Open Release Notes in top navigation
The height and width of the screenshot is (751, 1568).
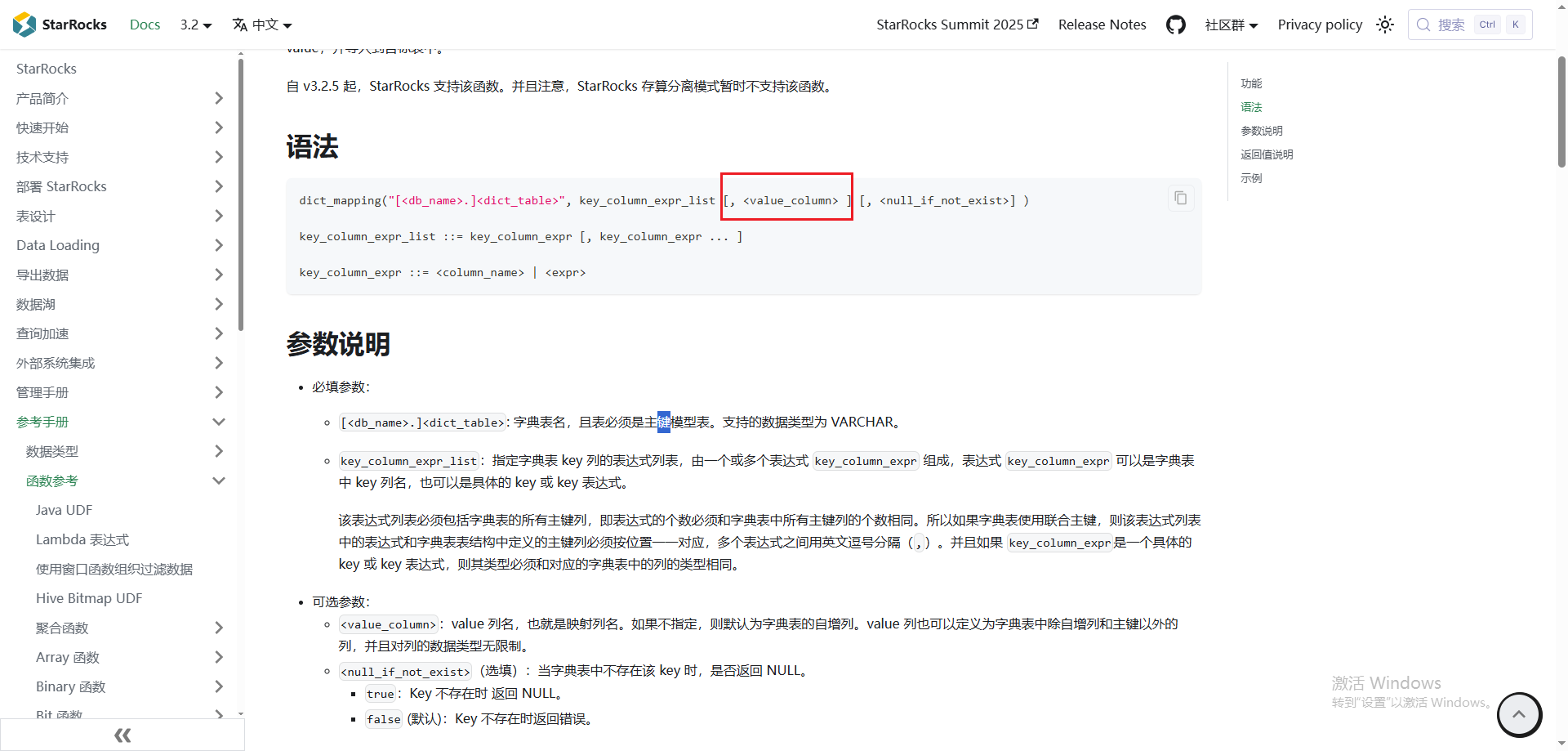1102,25
